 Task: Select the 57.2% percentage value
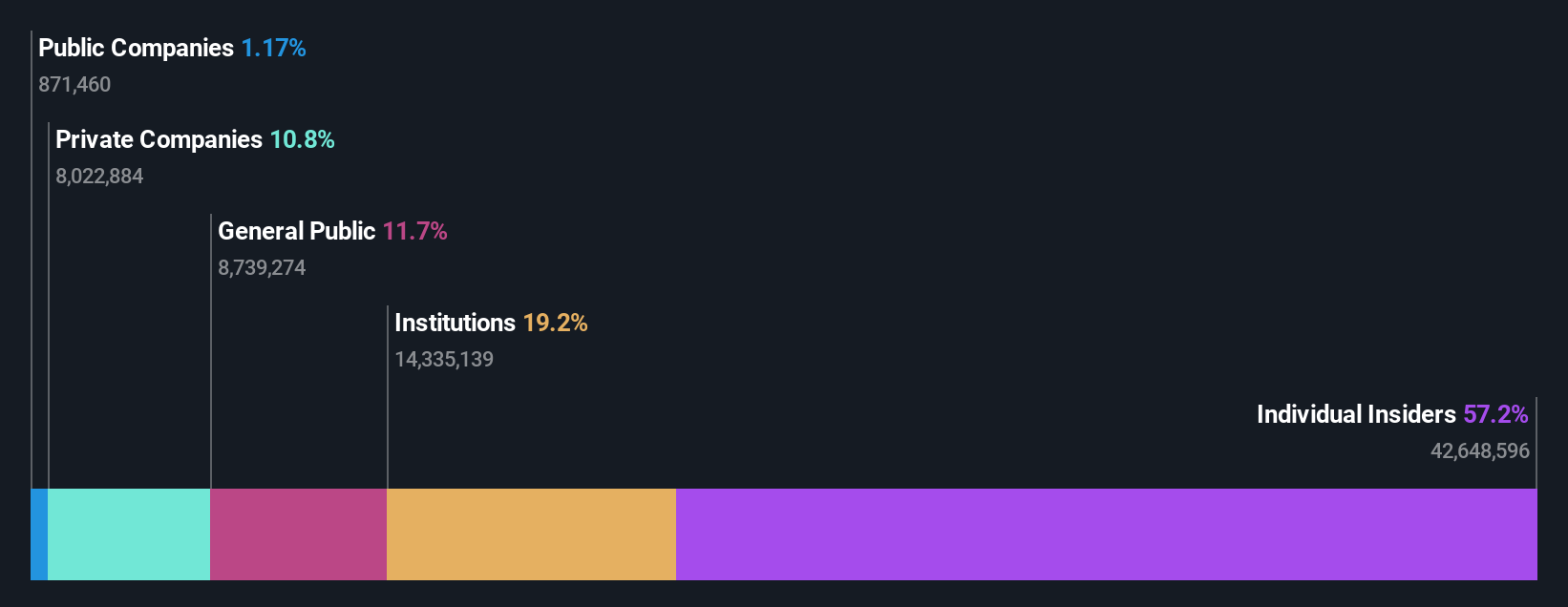click(x=1495, y=414)
